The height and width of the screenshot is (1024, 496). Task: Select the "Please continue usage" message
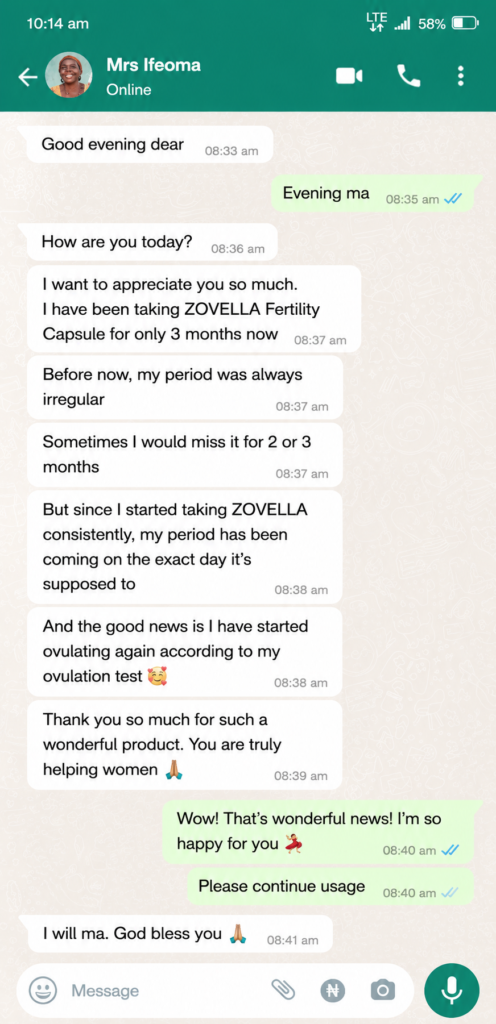click(x=330, y=887)
